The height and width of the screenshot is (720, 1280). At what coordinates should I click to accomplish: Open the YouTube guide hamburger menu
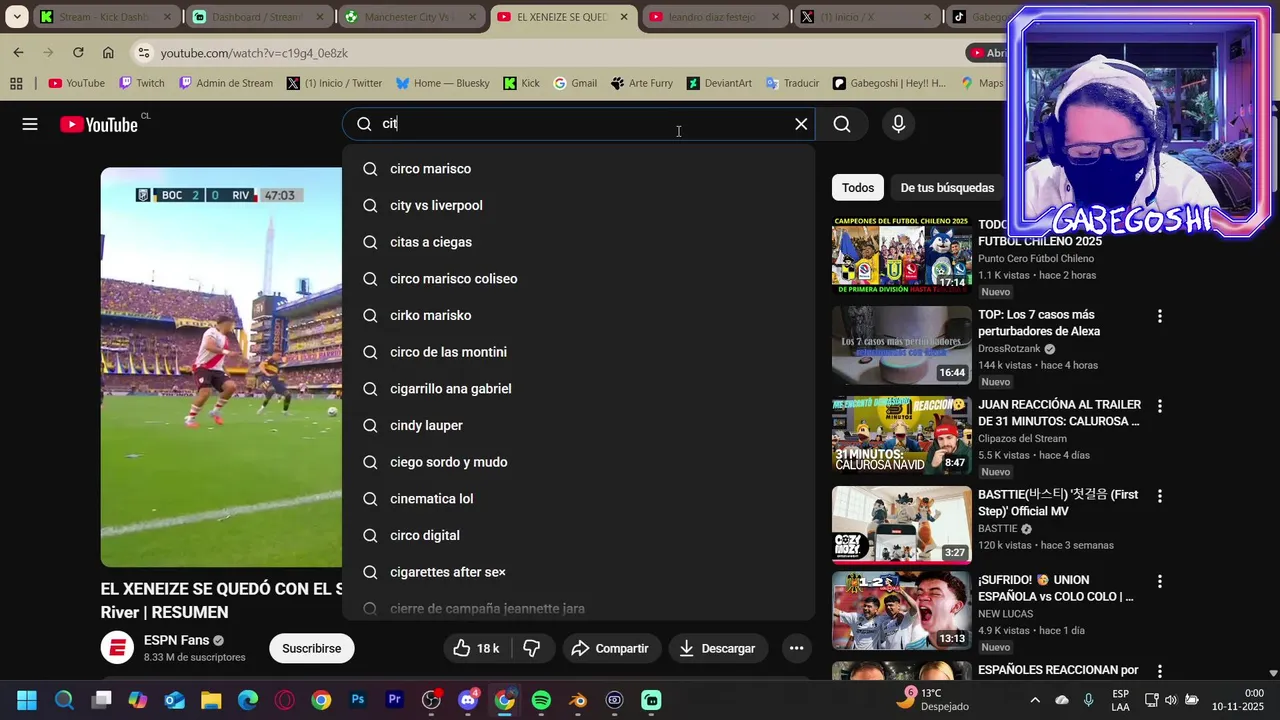[30, 124]
